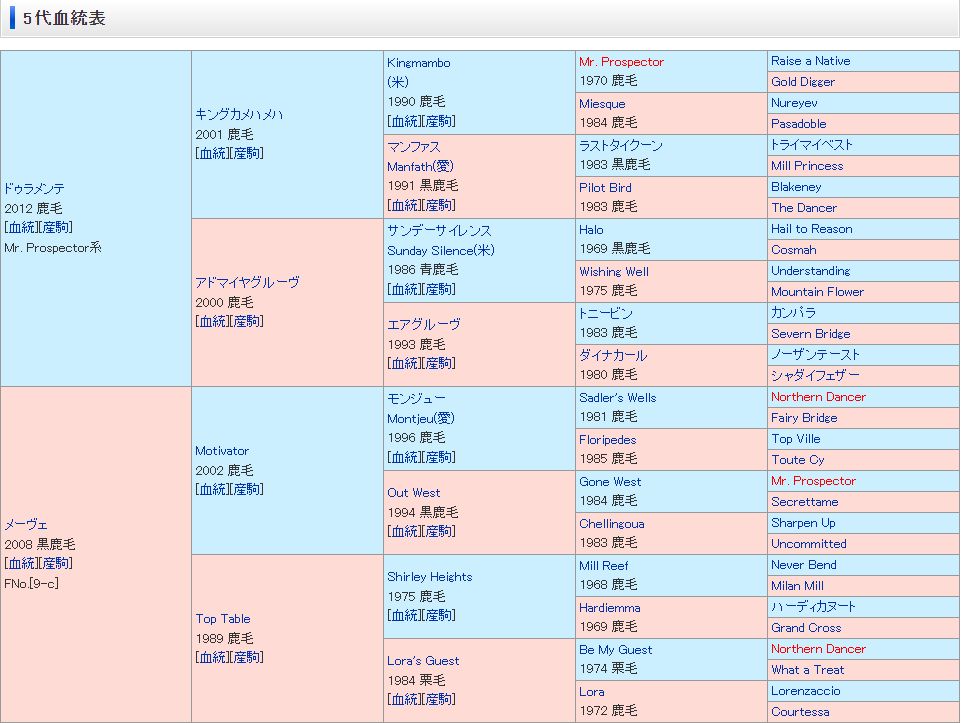Screen dimensions: 962x723
Task: Click the Shirley Heights link
Action: pos(429,577)
